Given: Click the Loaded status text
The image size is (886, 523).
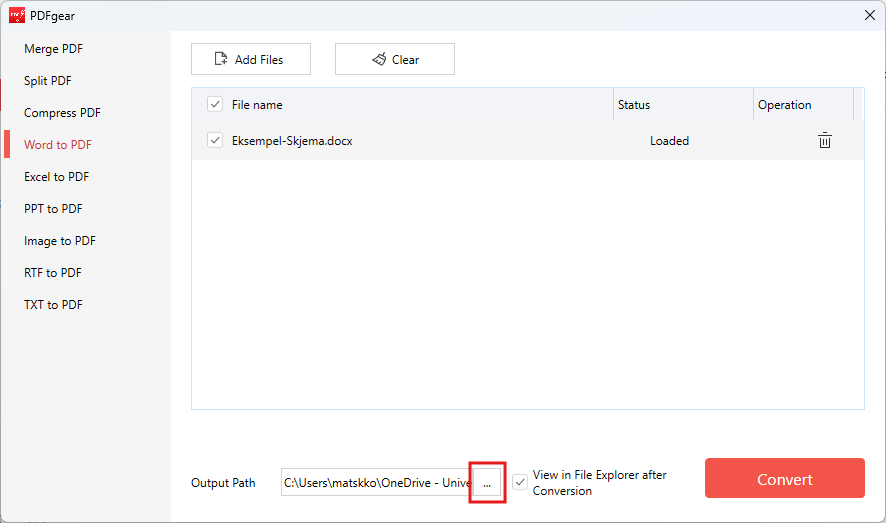Looking at the screenshot, I should pyautogui.click(x=669, y=141).
